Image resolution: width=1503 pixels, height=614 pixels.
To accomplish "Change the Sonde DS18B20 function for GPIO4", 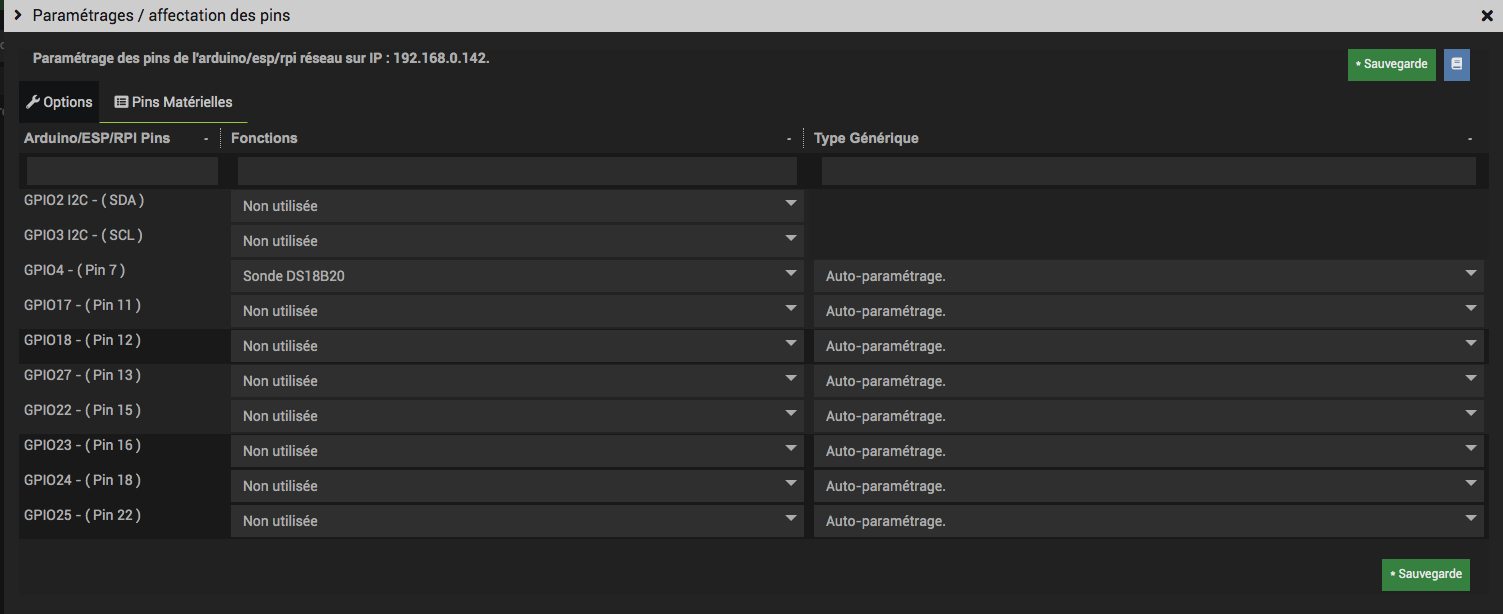I will tap(517, 276).
